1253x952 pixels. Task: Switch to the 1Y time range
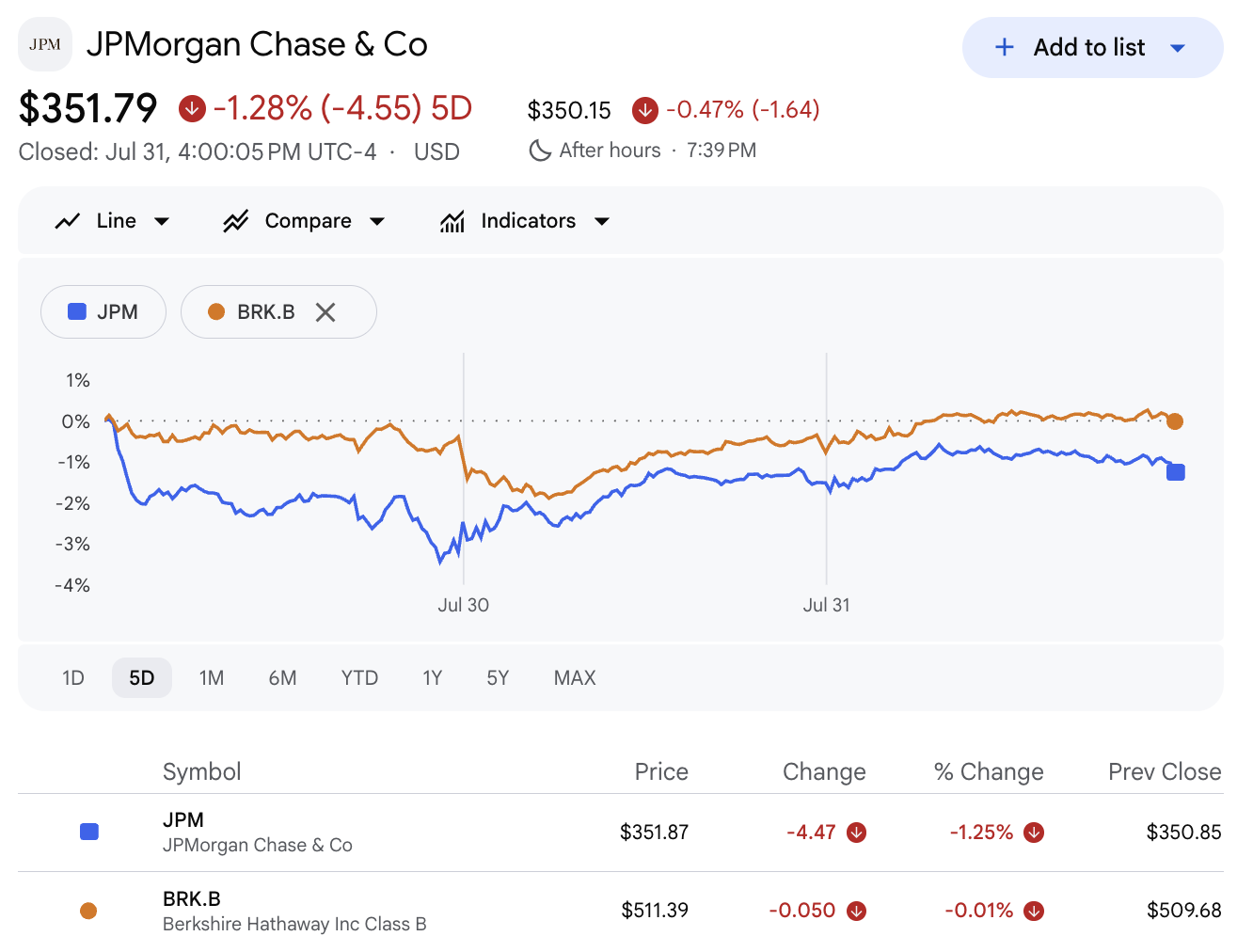click(433, 678)
